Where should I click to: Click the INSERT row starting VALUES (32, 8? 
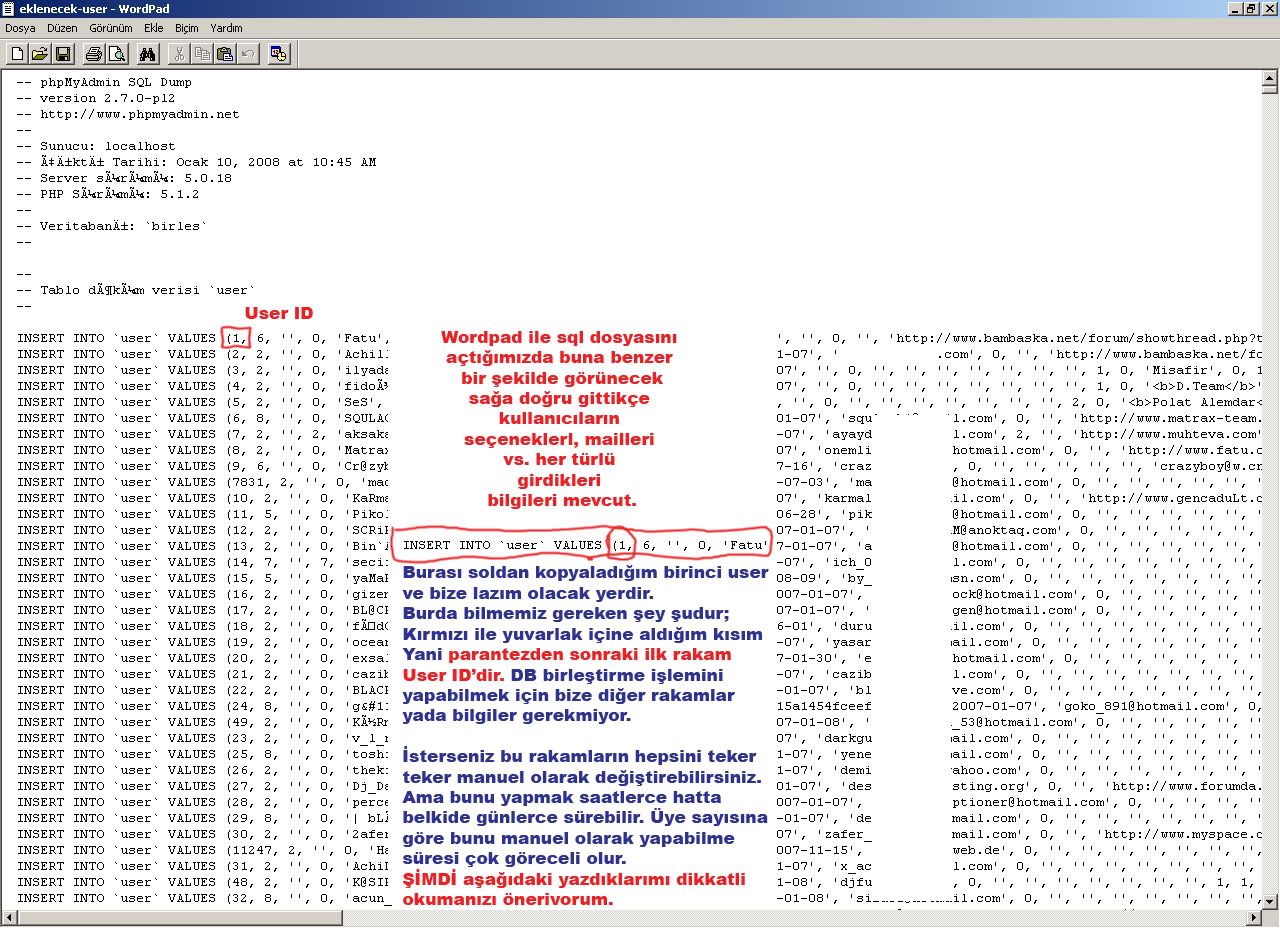click(203, 898)
